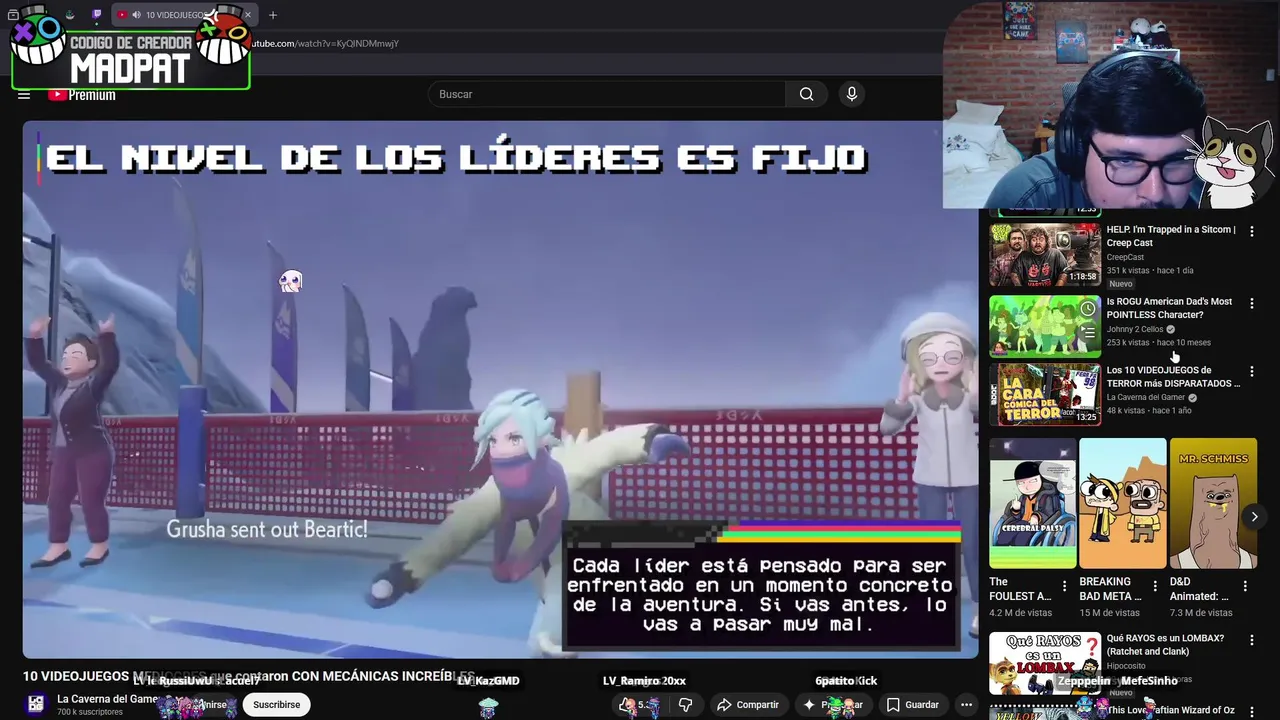Add ROGU video to Watch Later clock icon
The height and width of the screenshot is (720, 1280).
coord(1087,309)
